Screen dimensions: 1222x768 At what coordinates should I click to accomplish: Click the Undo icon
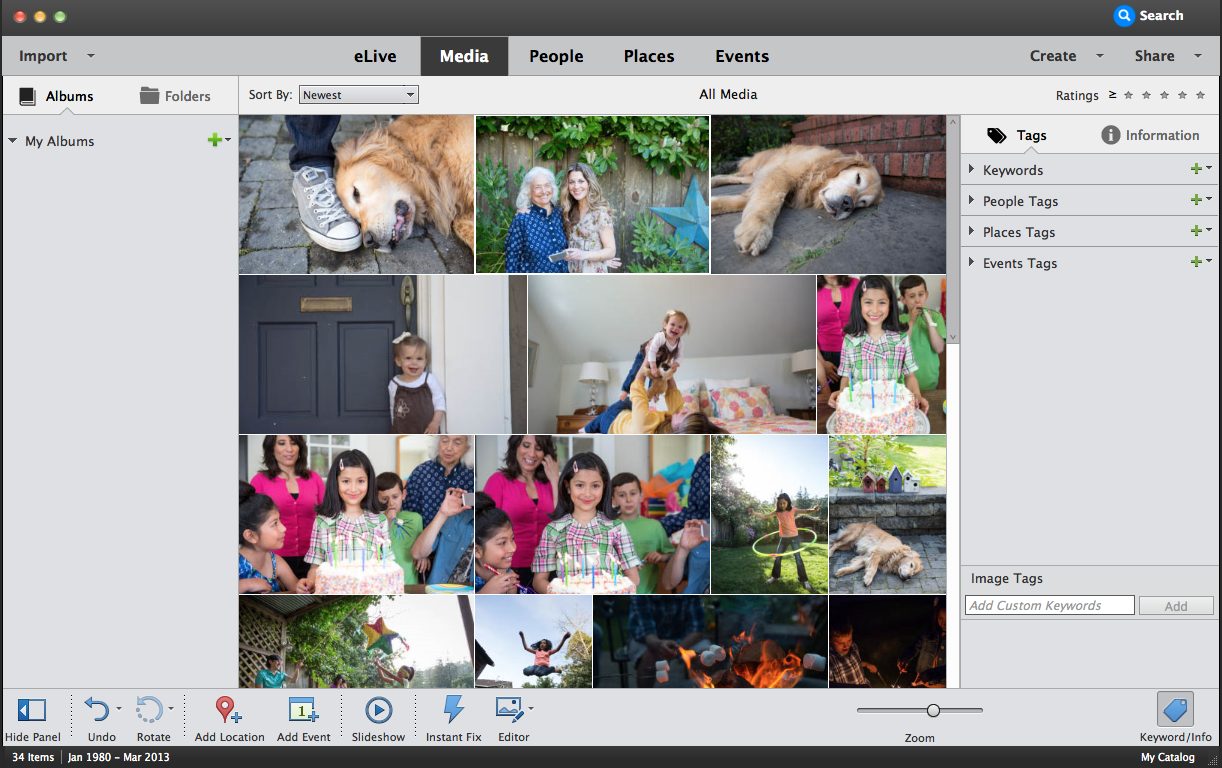point(99,712)
